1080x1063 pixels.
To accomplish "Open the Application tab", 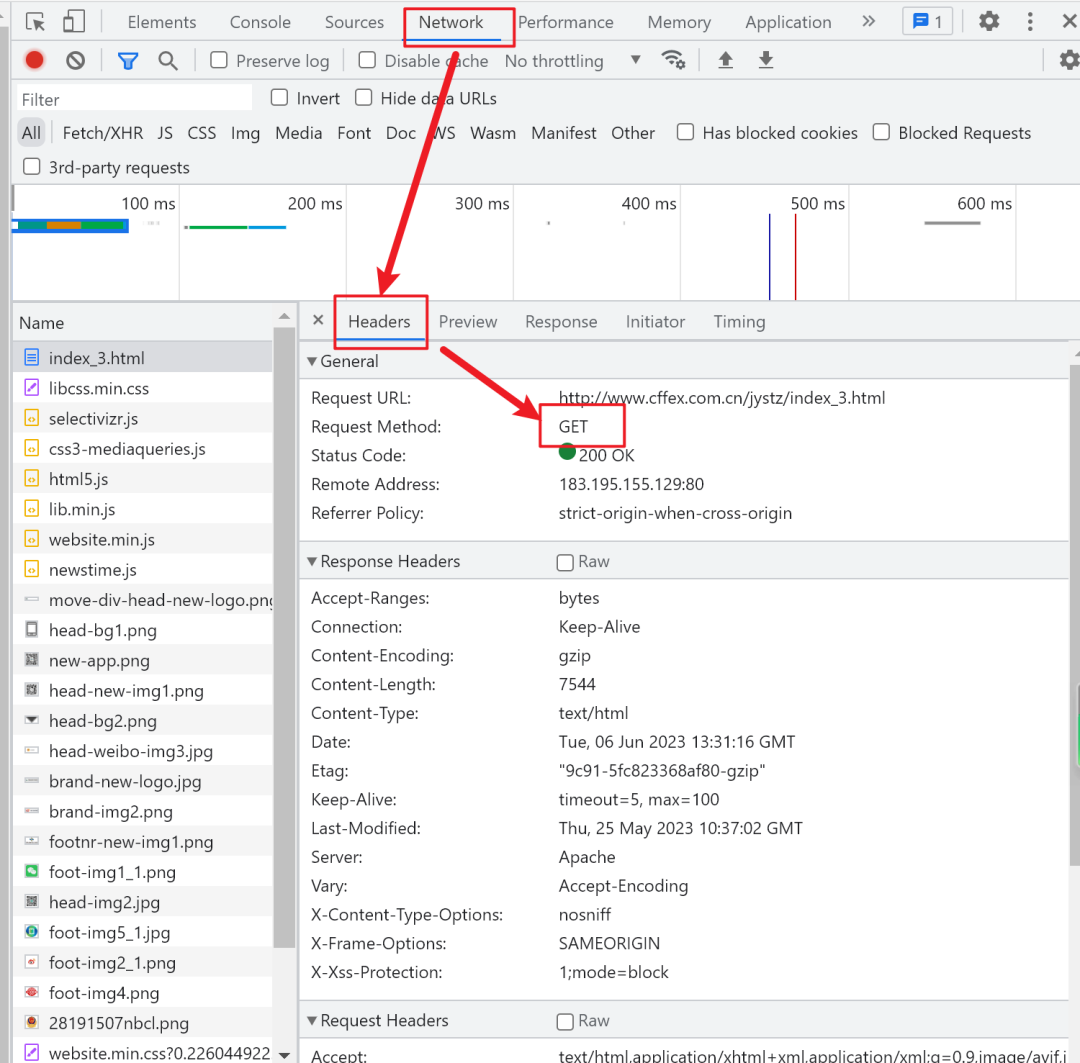I will pos(788,22).
